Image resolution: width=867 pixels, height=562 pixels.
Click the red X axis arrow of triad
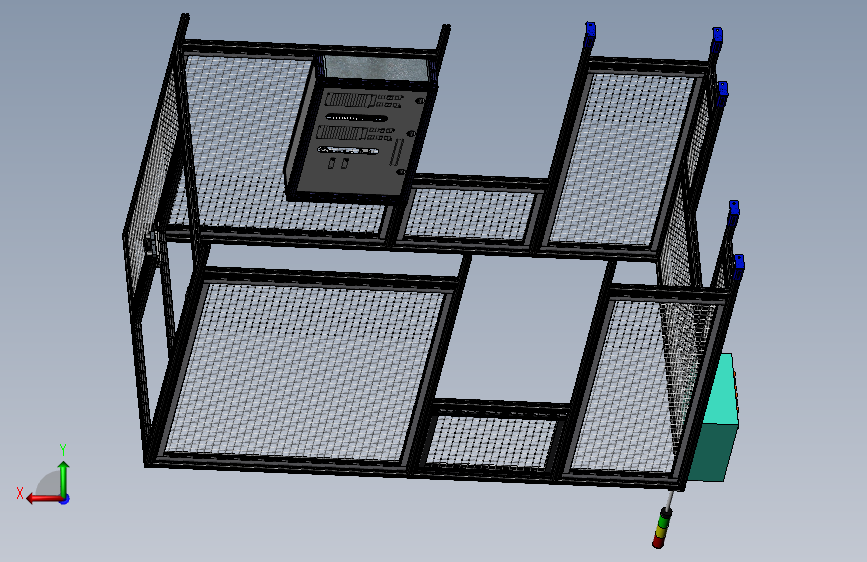click(44, 498)
